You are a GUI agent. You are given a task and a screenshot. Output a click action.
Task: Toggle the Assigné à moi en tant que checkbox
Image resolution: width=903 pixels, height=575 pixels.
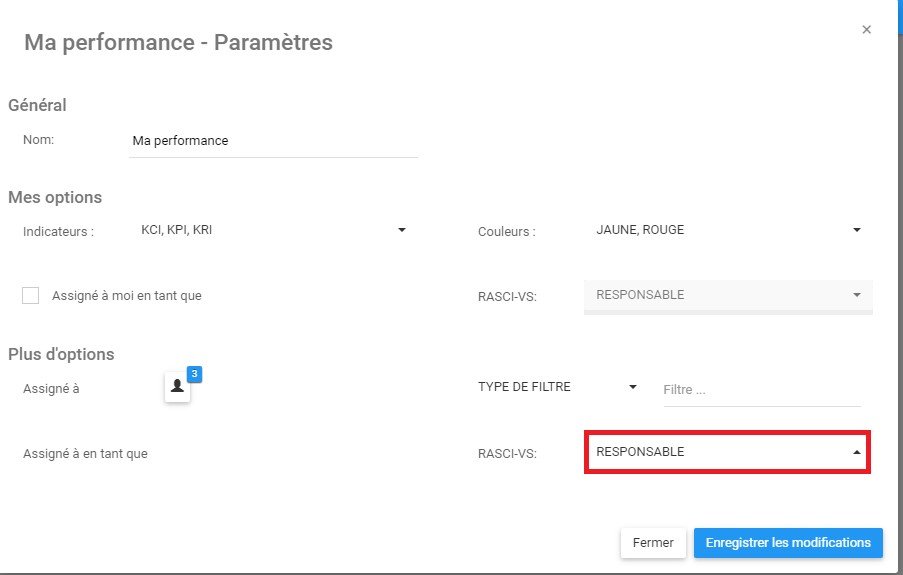(31, 295)
